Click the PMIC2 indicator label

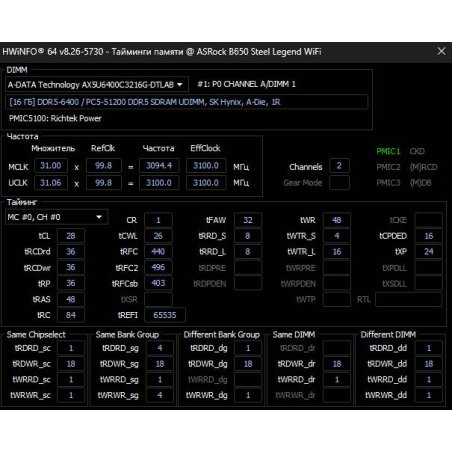[x=388, y=167]
